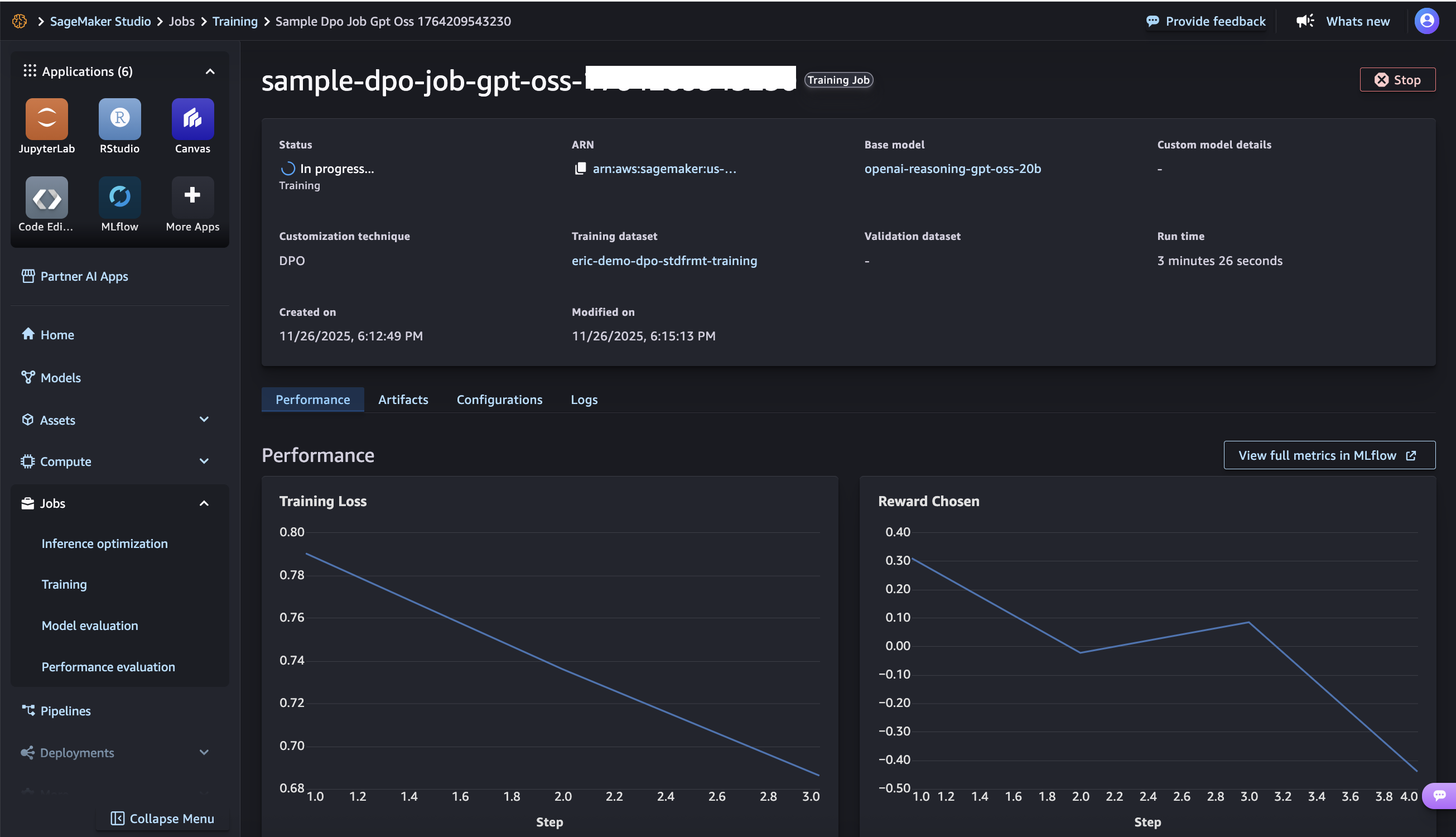
Task: Click the Training Job badge
Action: [x=838, y=80]
